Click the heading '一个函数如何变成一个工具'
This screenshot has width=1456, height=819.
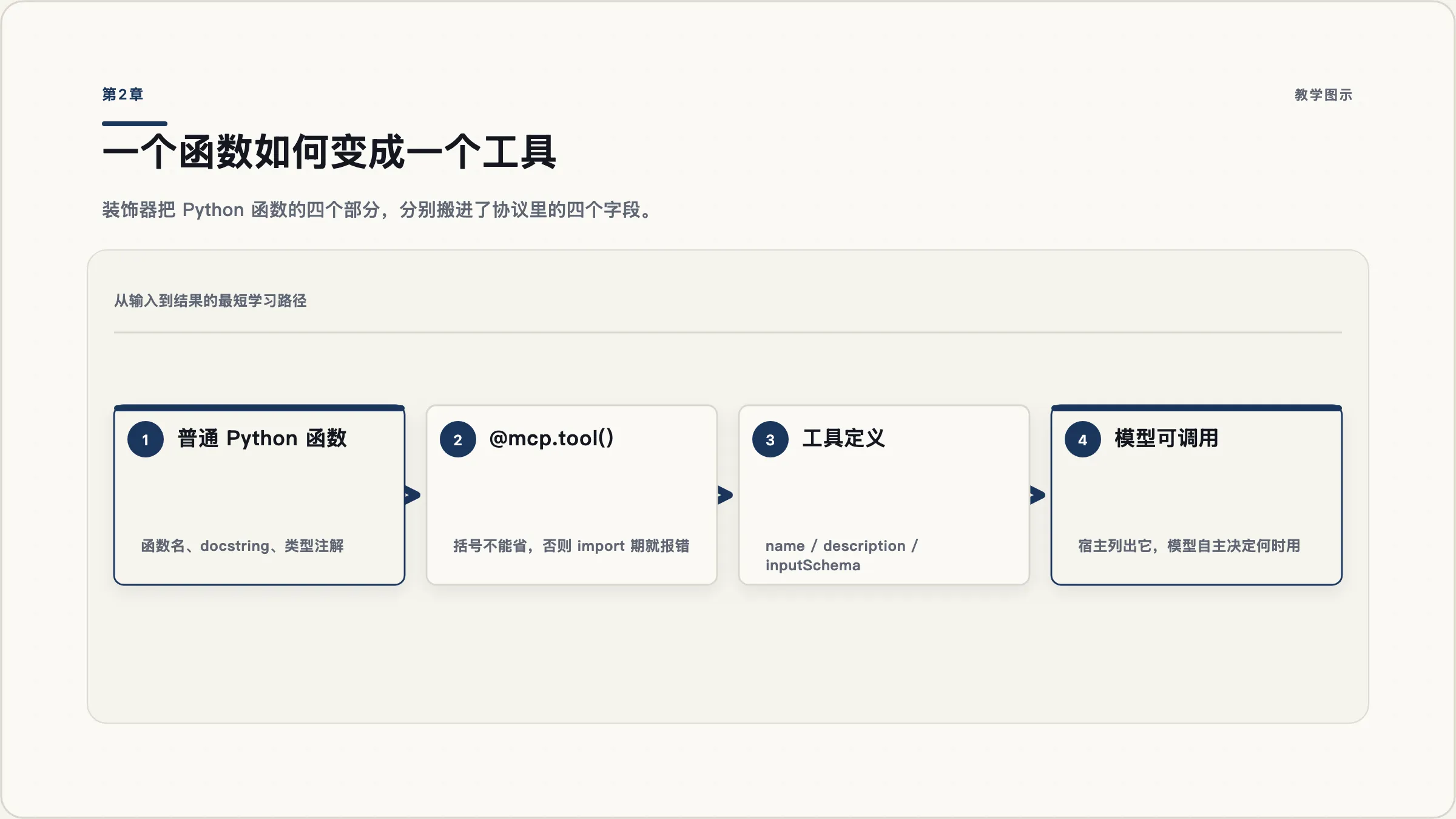329,152
